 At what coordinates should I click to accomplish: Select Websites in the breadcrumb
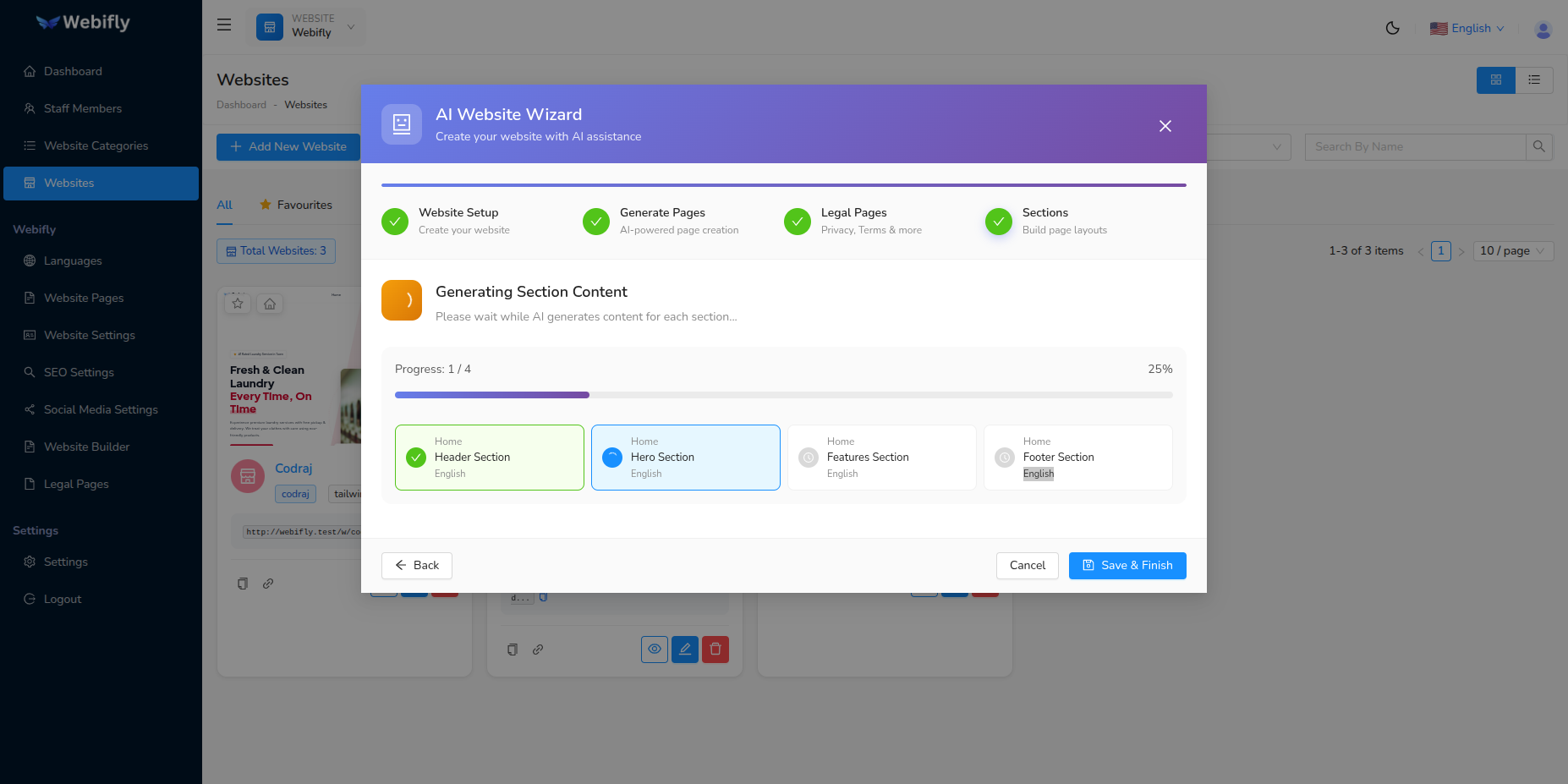coord(305,105)
